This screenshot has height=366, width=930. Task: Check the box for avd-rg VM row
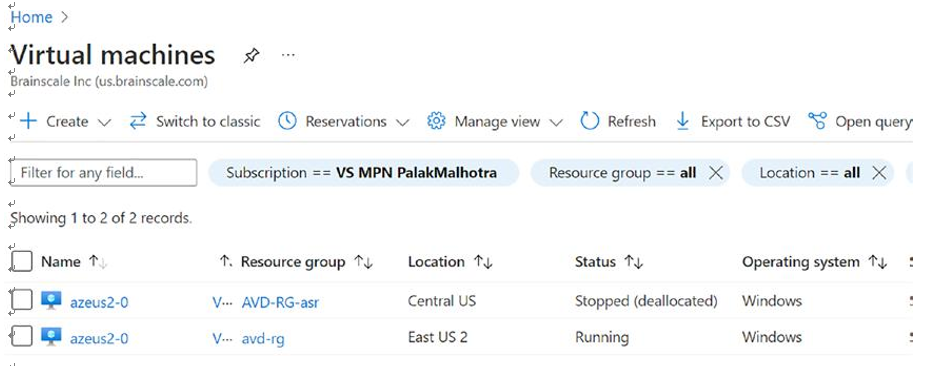tap(22, 337)
